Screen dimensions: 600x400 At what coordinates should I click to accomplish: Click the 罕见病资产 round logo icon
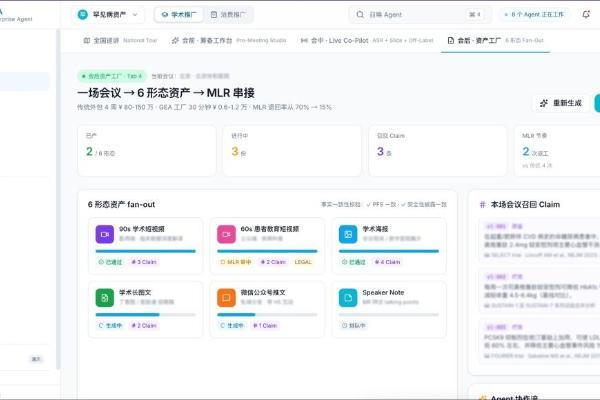[x=83, y=15]
